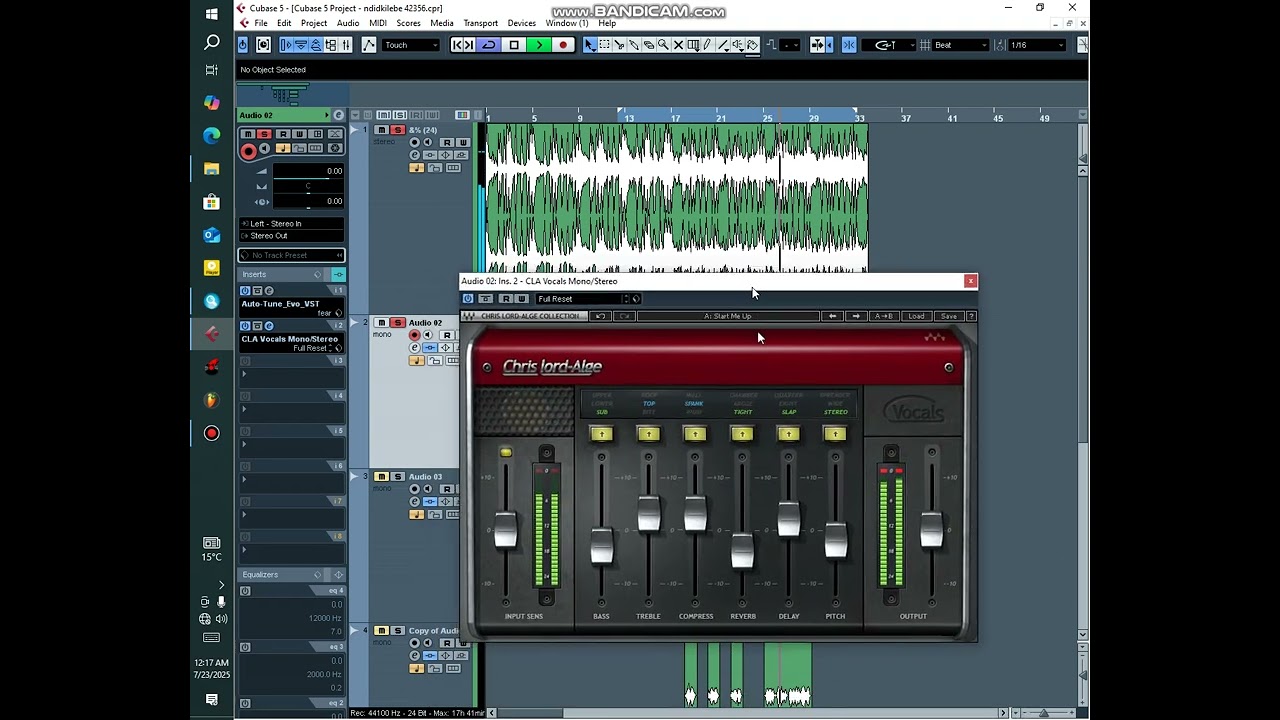Select the Mute X tool
Viewport: 1280px width, 720px height.
678,45
